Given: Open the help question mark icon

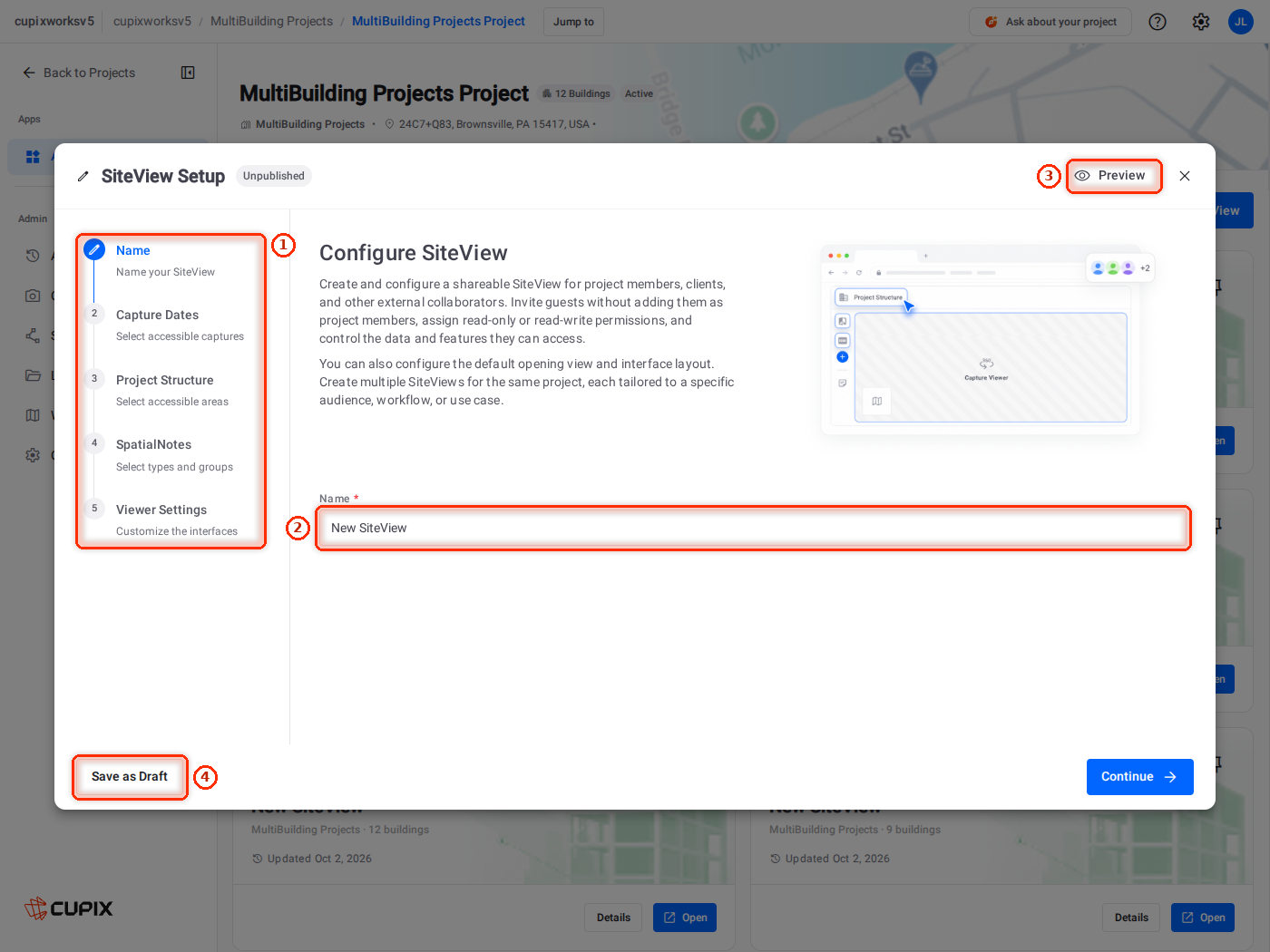Looking at the screenshot, I should 1158,22.
